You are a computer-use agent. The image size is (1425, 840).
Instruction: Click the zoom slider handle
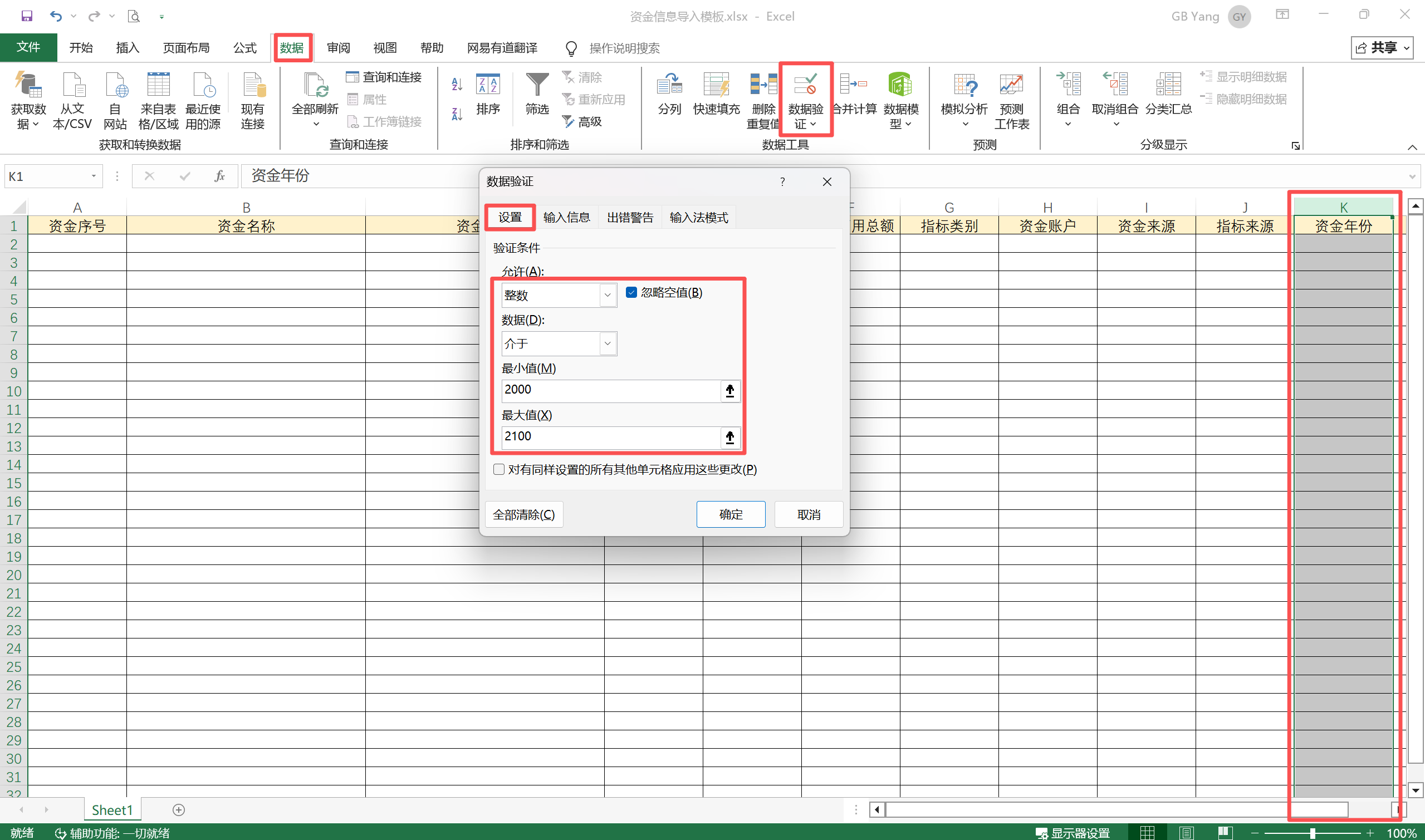click(x=1312, y=833)
